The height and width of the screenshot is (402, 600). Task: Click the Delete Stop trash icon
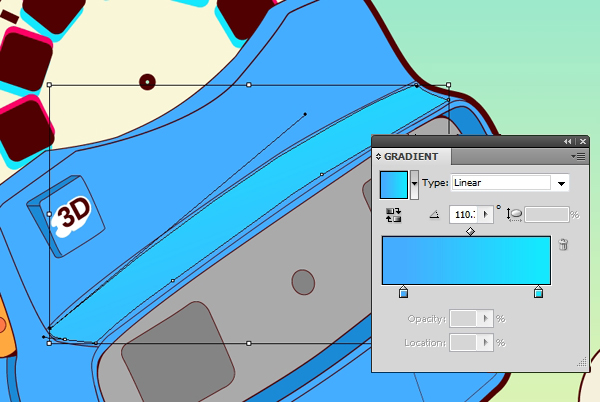563,244
